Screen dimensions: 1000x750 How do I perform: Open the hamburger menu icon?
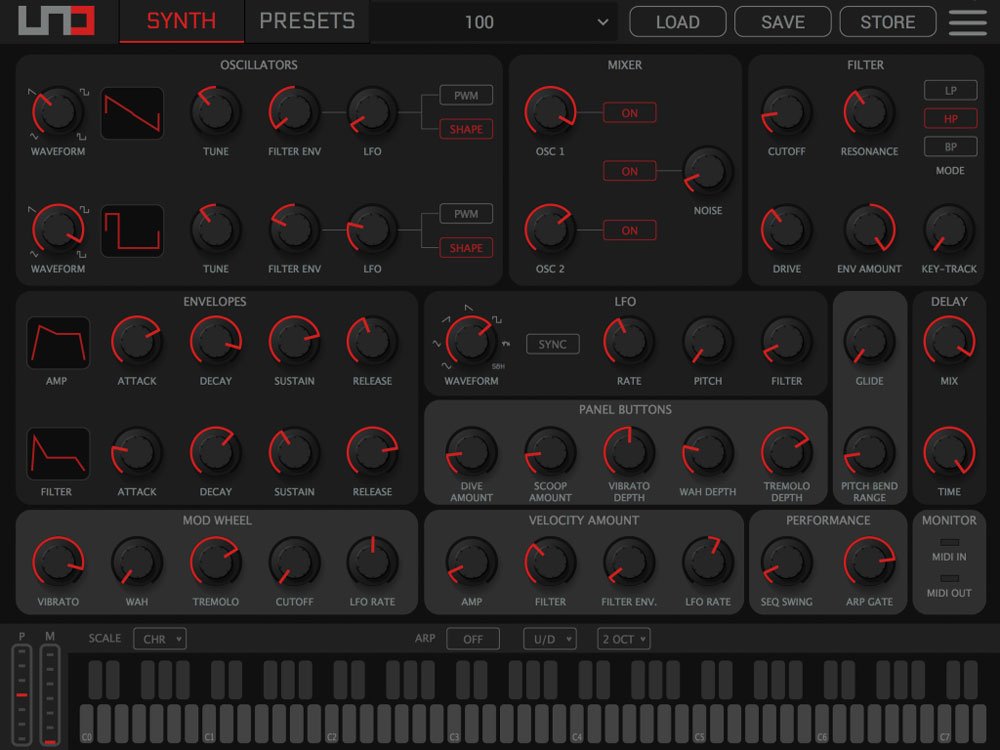[967, 22]
